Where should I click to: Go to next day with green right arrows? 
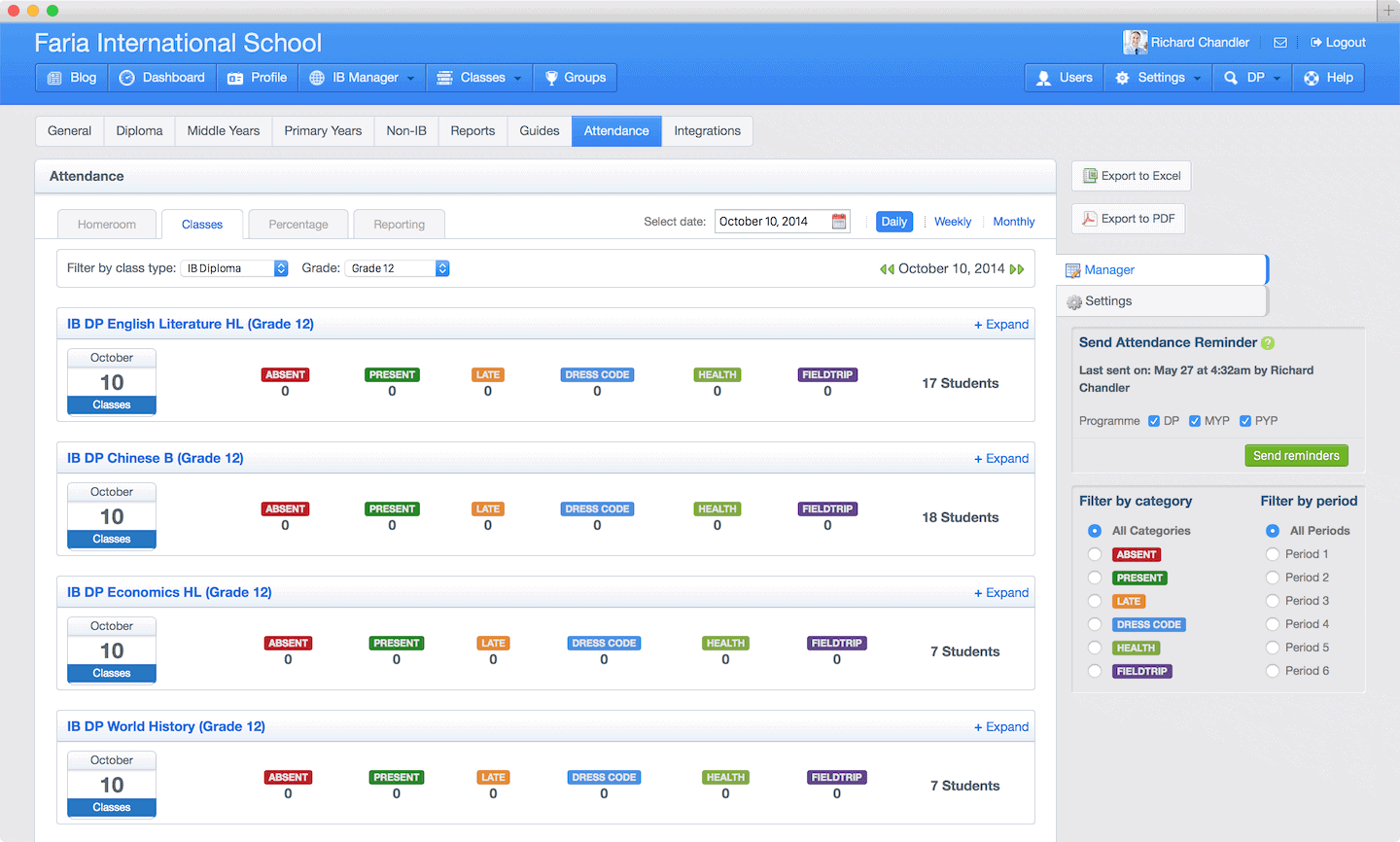coord(1017,269)
